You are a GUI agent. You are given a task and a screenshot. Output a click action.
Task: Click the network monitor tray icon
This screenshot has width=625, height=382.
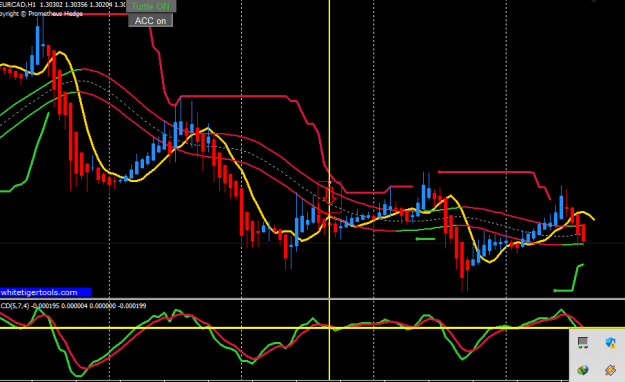[x=583, y=342]
